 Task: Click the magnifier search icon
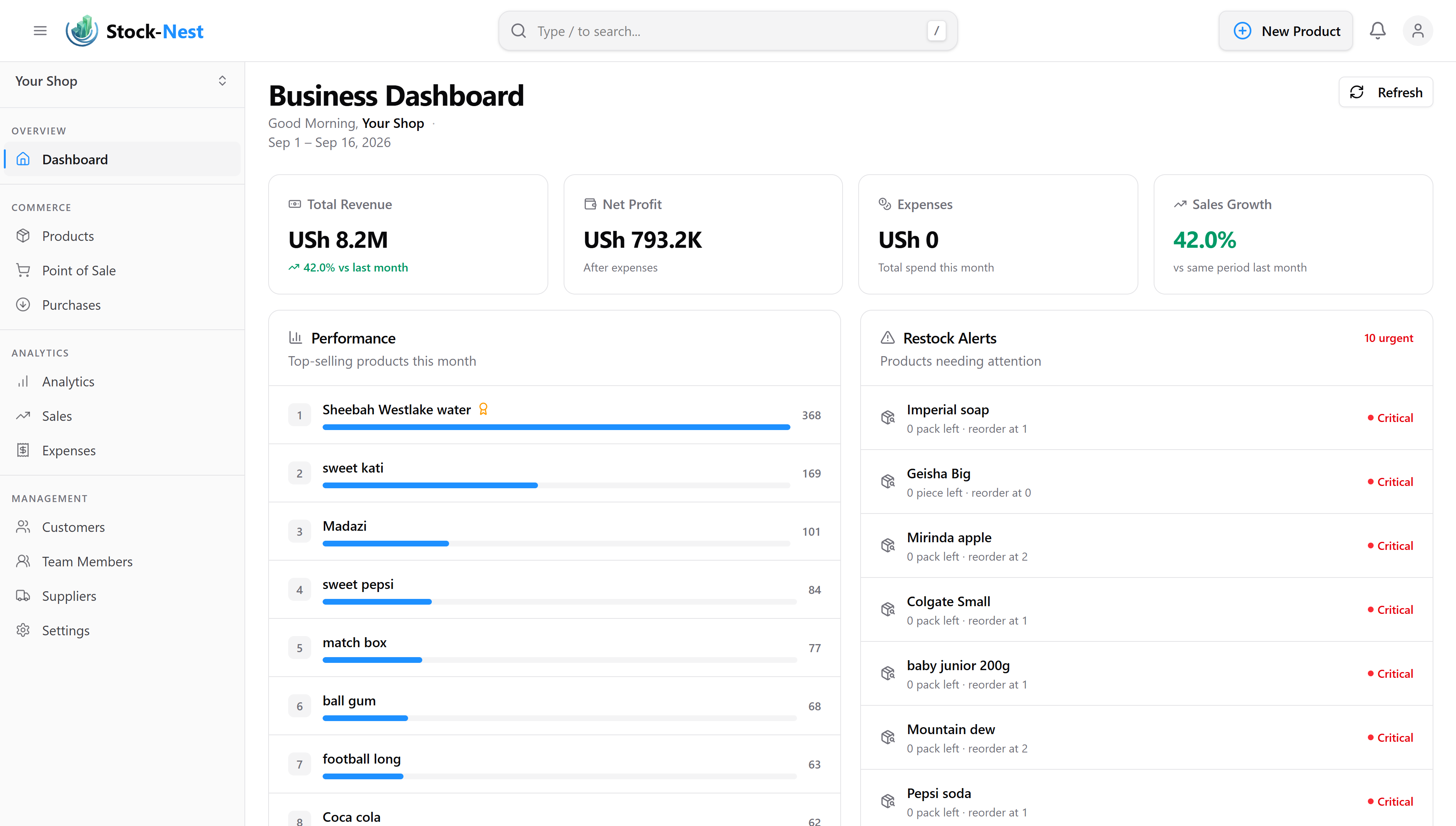pyautogui.click(x=519, y=31)
